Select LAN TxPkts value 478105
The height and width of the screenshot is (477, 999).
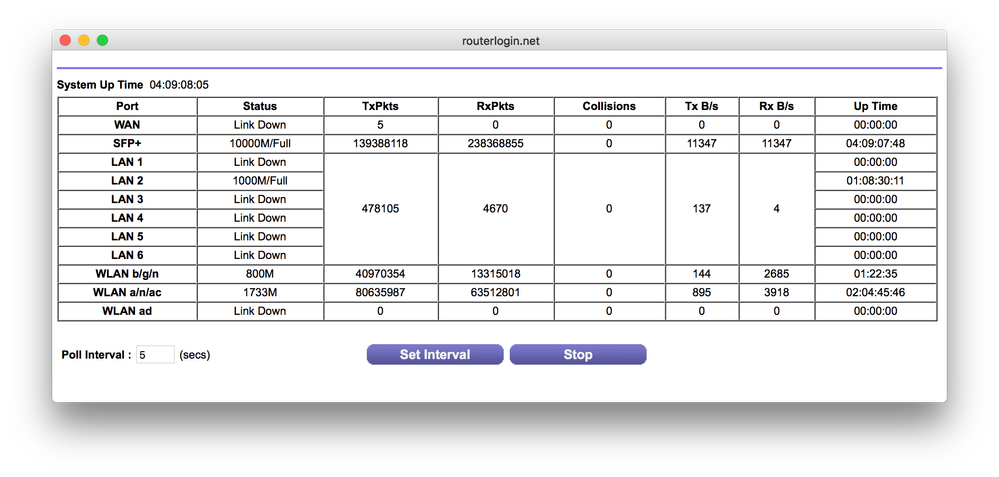coord(380,209)
